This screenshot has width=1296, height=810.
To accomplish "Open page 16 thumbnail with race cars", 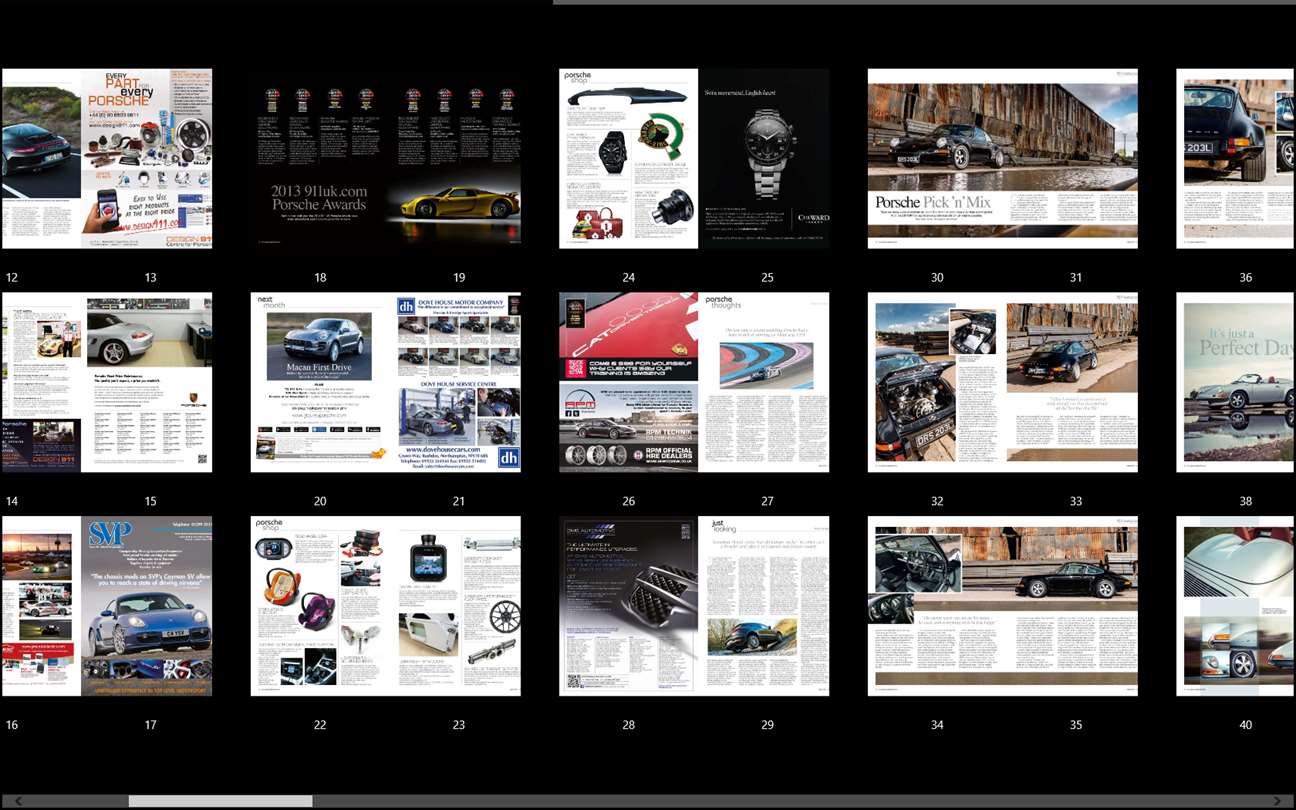I will pos(41,606).
